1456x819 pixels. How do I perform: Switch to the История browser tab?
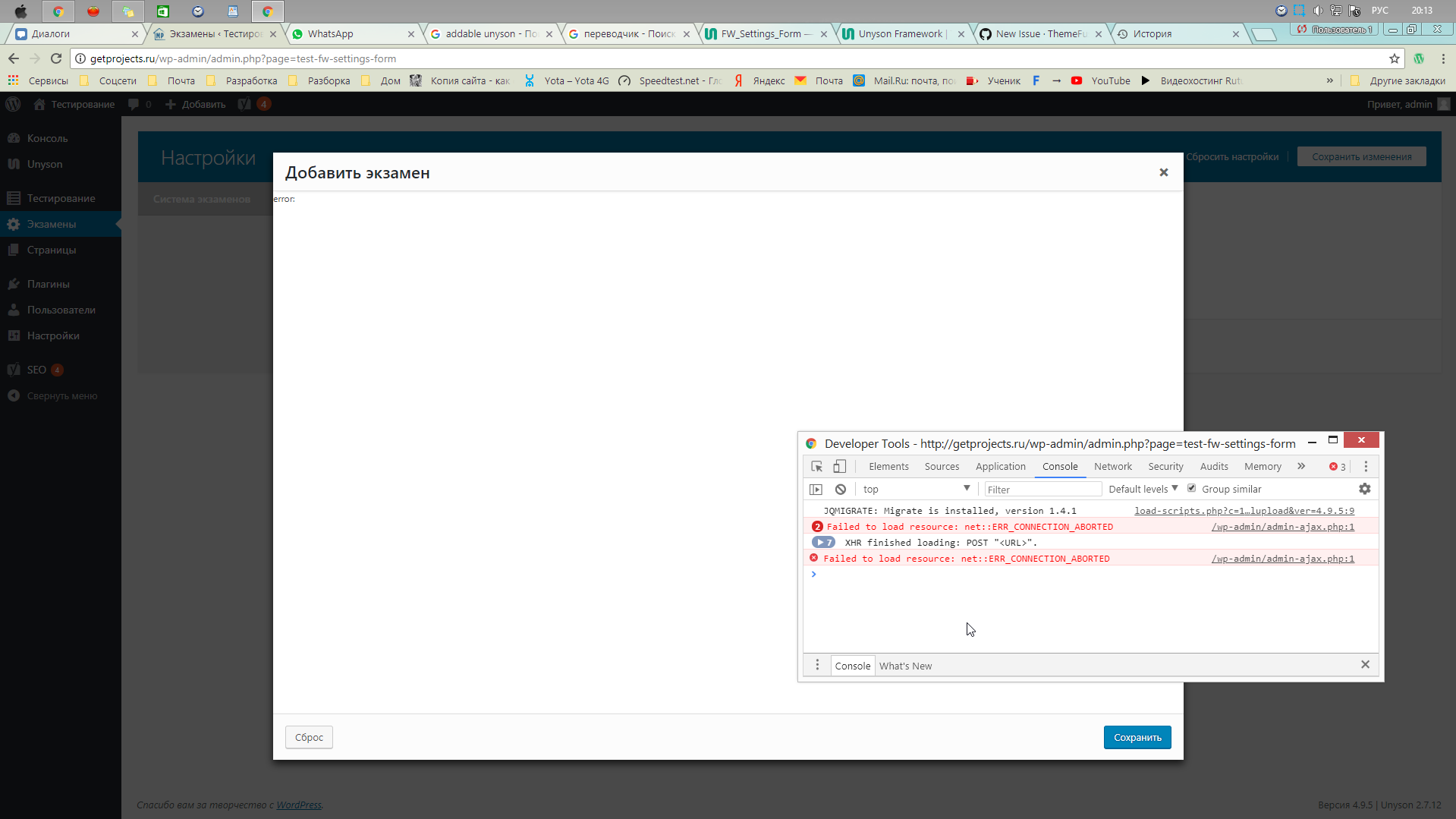point(1178,33)
